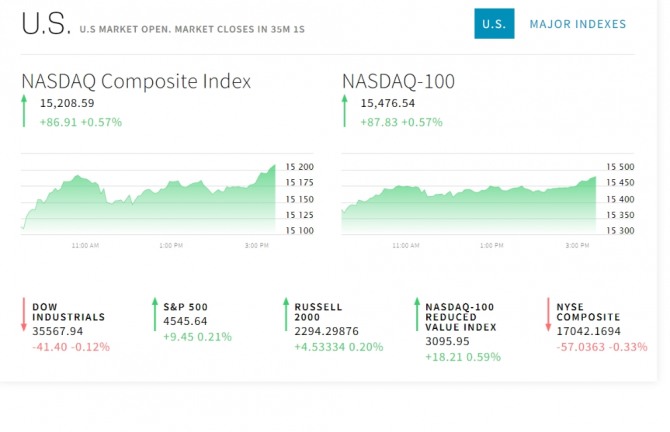
Task: Switch to the Major Indexes tab
Action: coord(578,24)
